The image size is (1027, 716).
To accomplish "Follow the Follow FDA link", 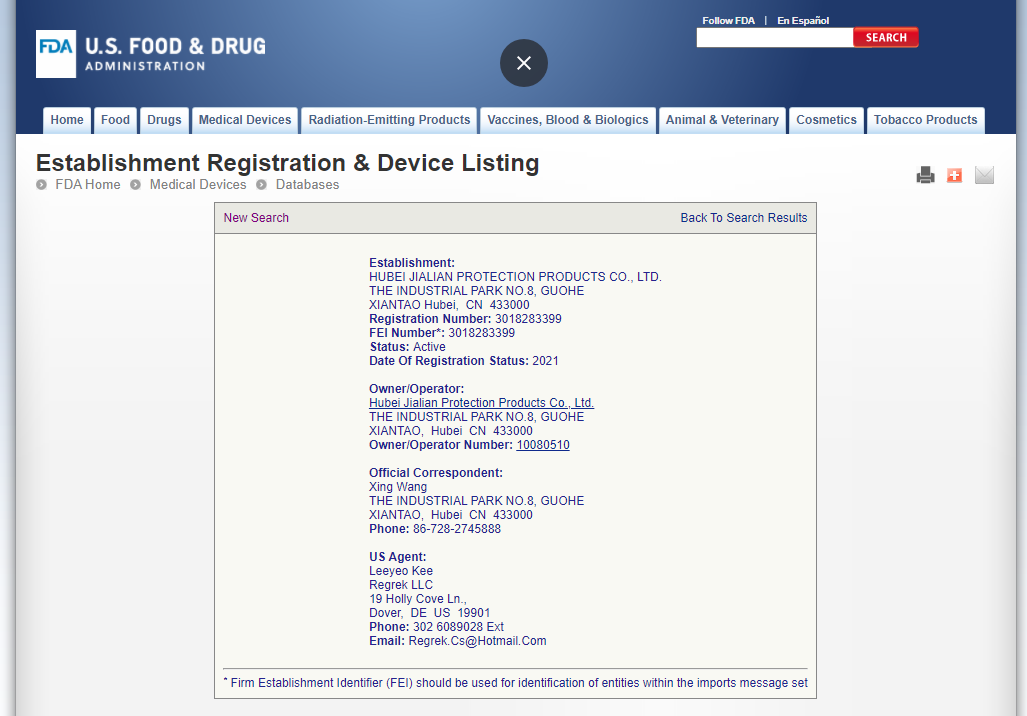I will point(728,20).
